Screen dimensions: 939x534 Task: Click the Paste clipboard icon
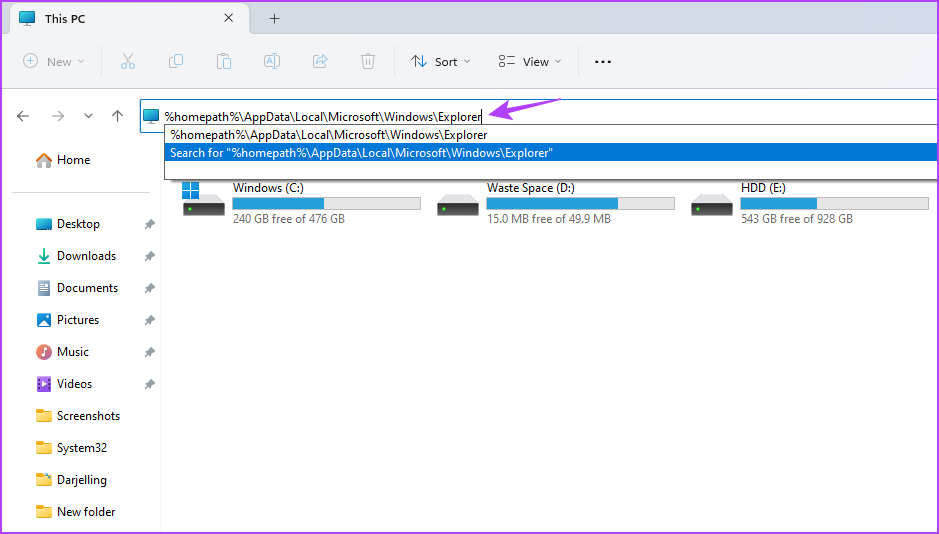[223, 61]
